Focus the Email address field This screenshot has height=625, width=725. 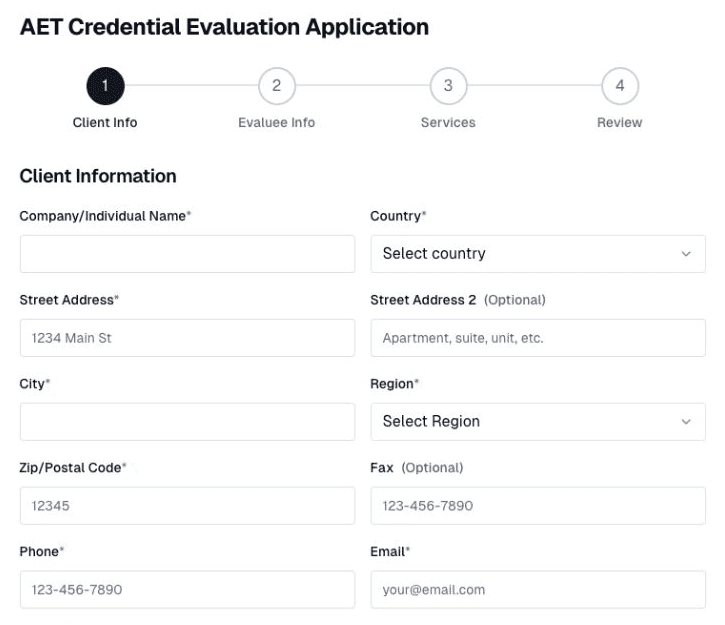(538, 589)
